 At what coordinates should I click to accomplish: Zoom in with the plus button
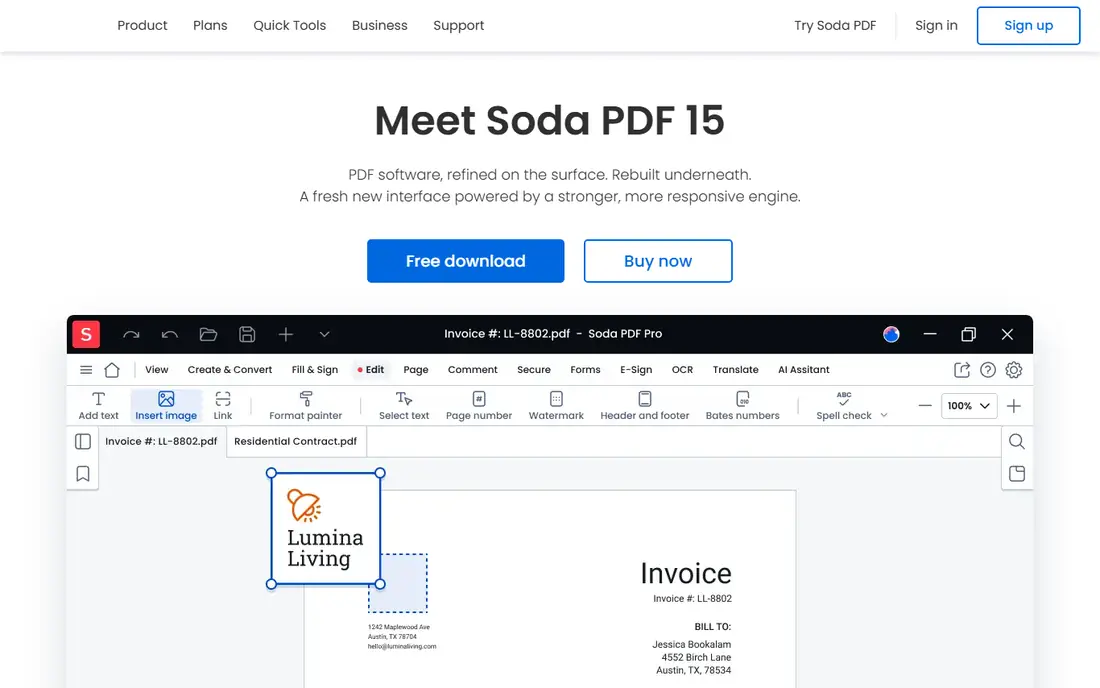pos(1014,406)
